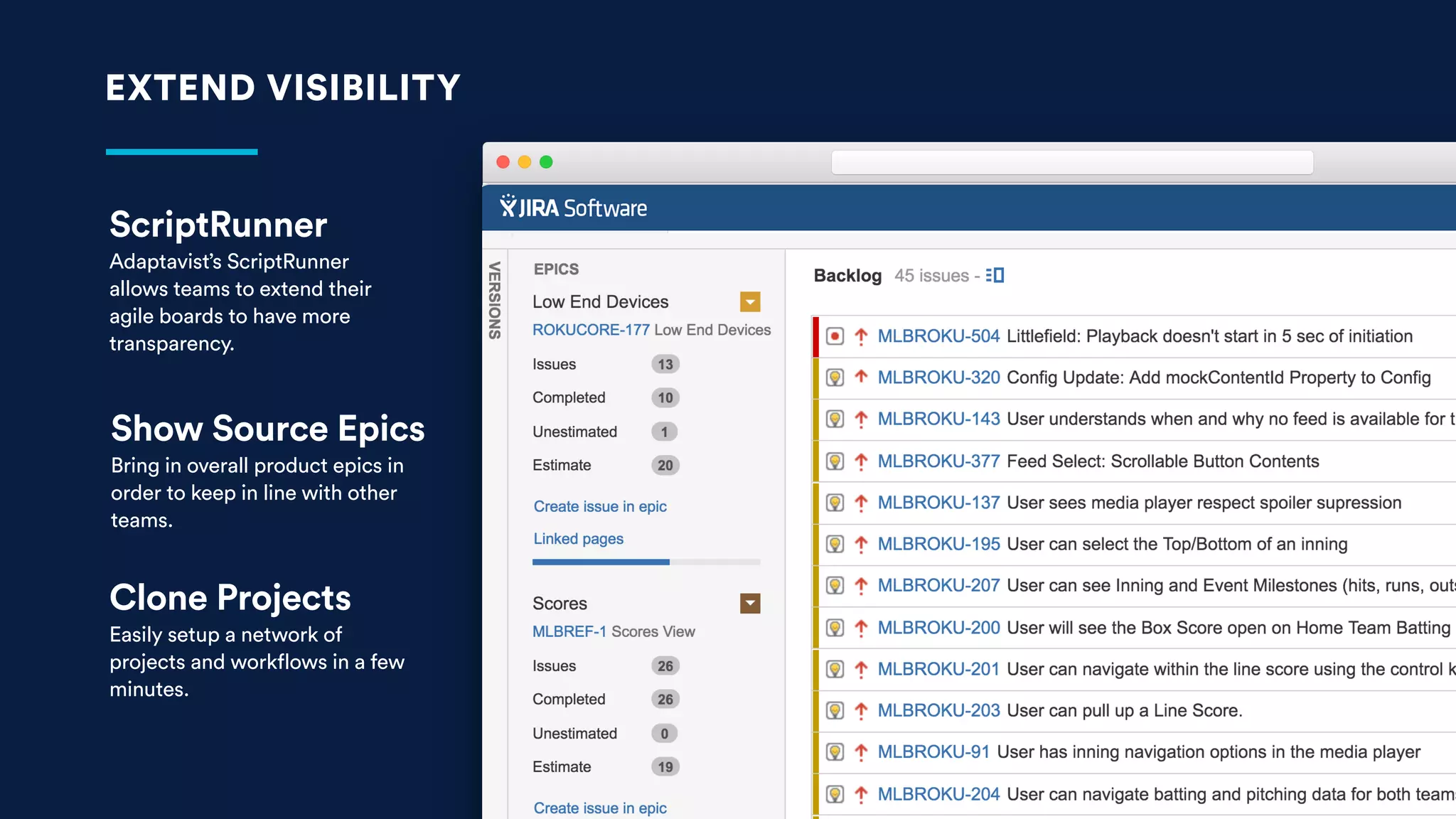Open issue MLBROKU-200 link
The width and height of the screenshot is (1456, 819).
pyautogui.click(x=939, y=628)
